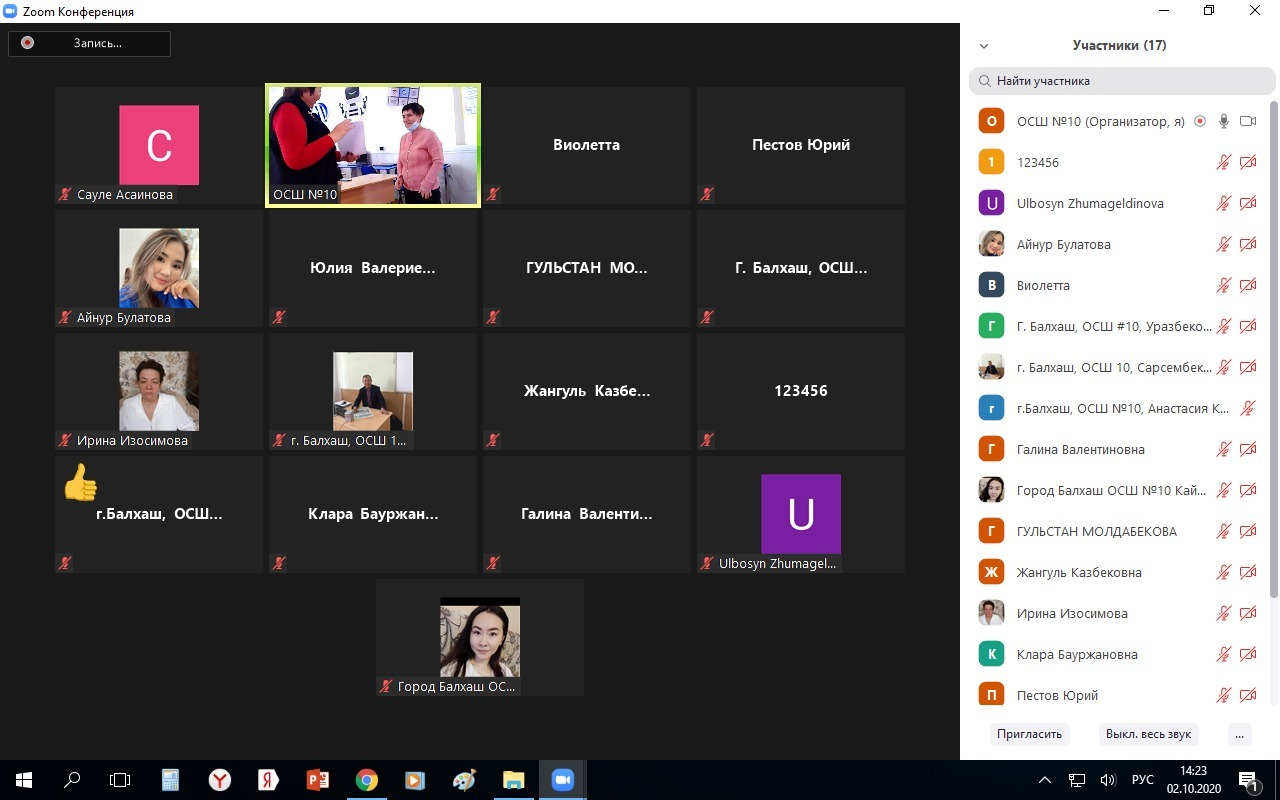Open Google Chrome from the taskbar
The width and height of the screenshot is (1280, 800).
pyautogui.click(x=366, y=780)
